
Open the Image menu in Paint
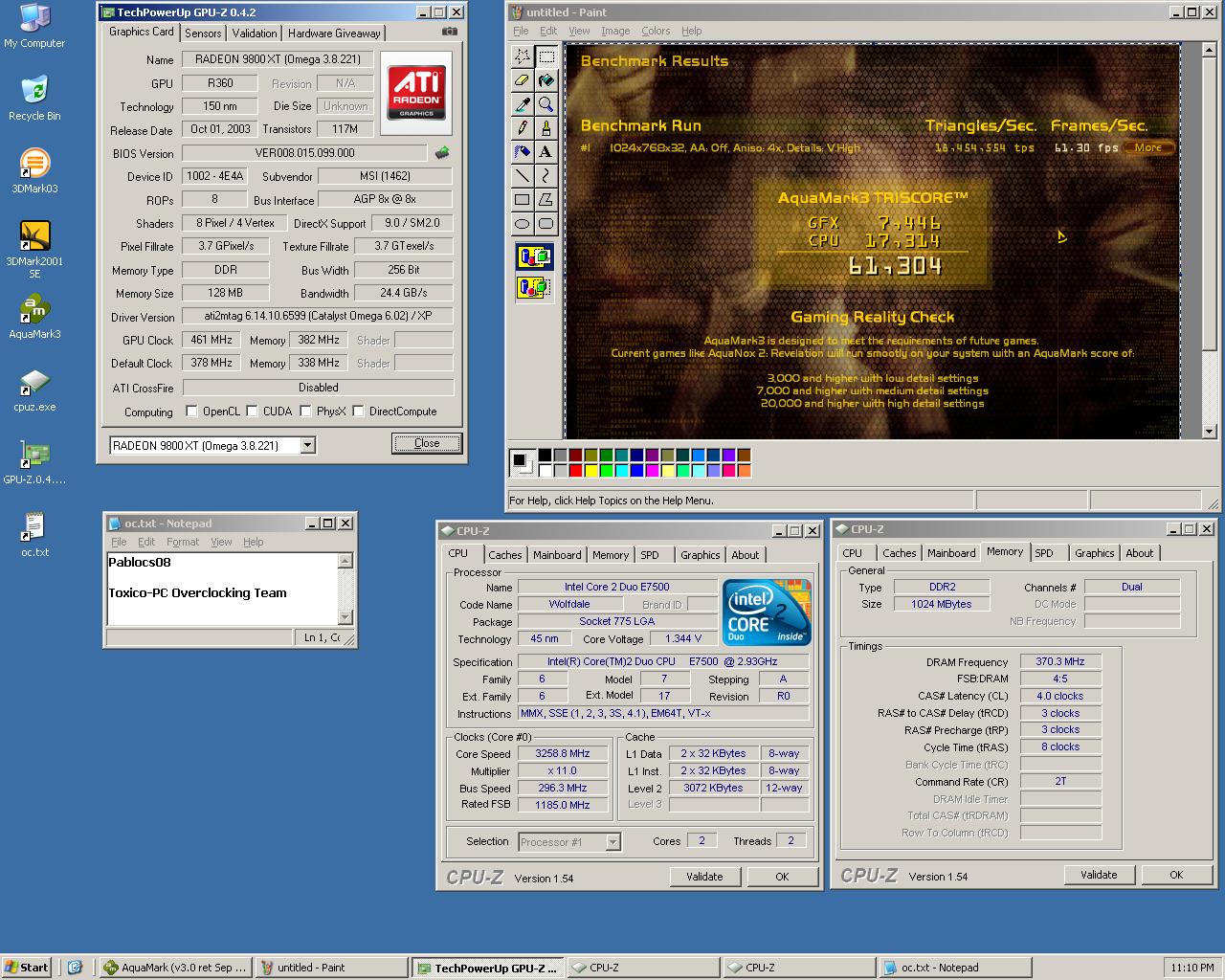pyautogui.click(x=615, y=31)
